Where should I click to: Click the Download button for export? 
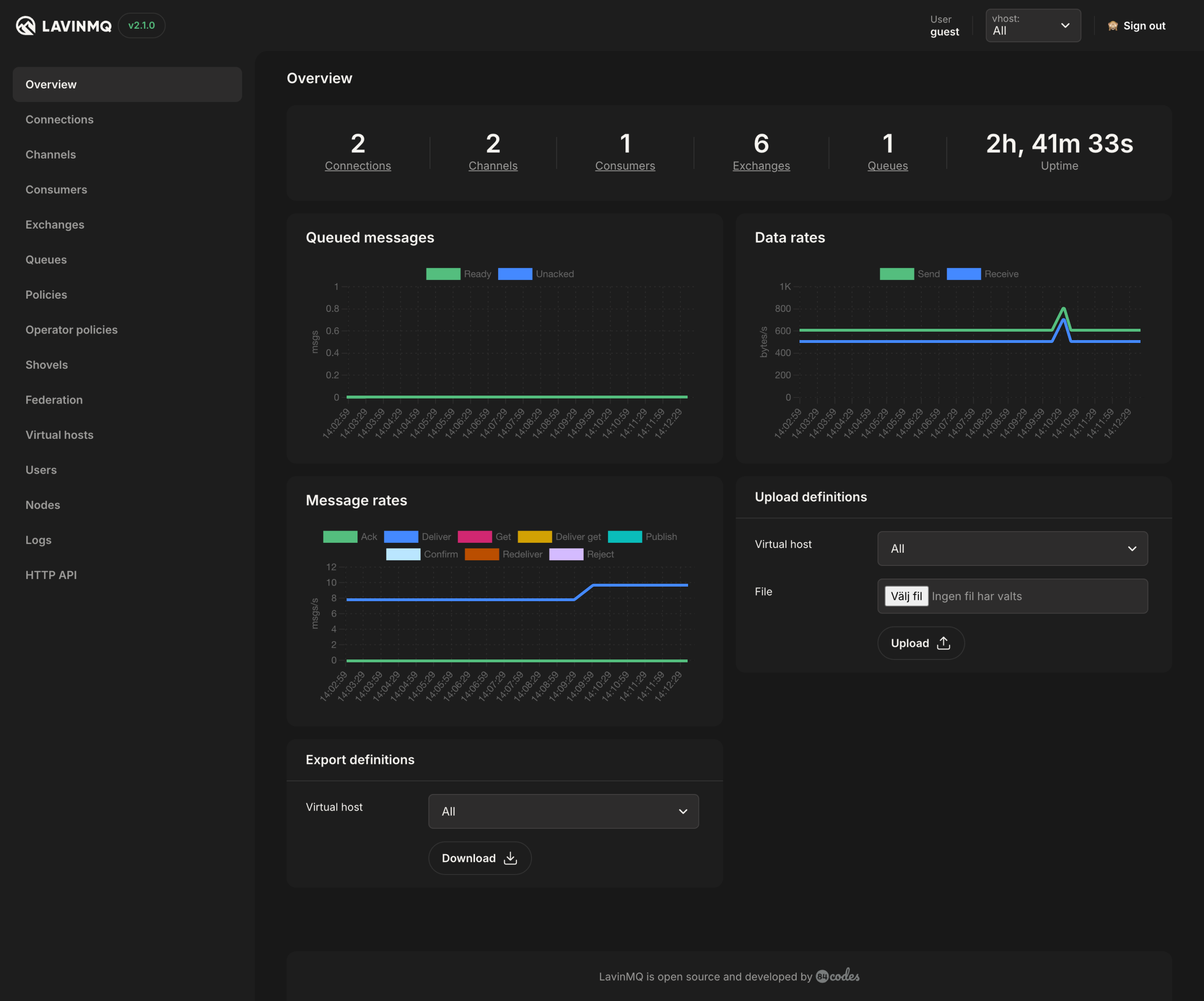[x=479, y=858]
